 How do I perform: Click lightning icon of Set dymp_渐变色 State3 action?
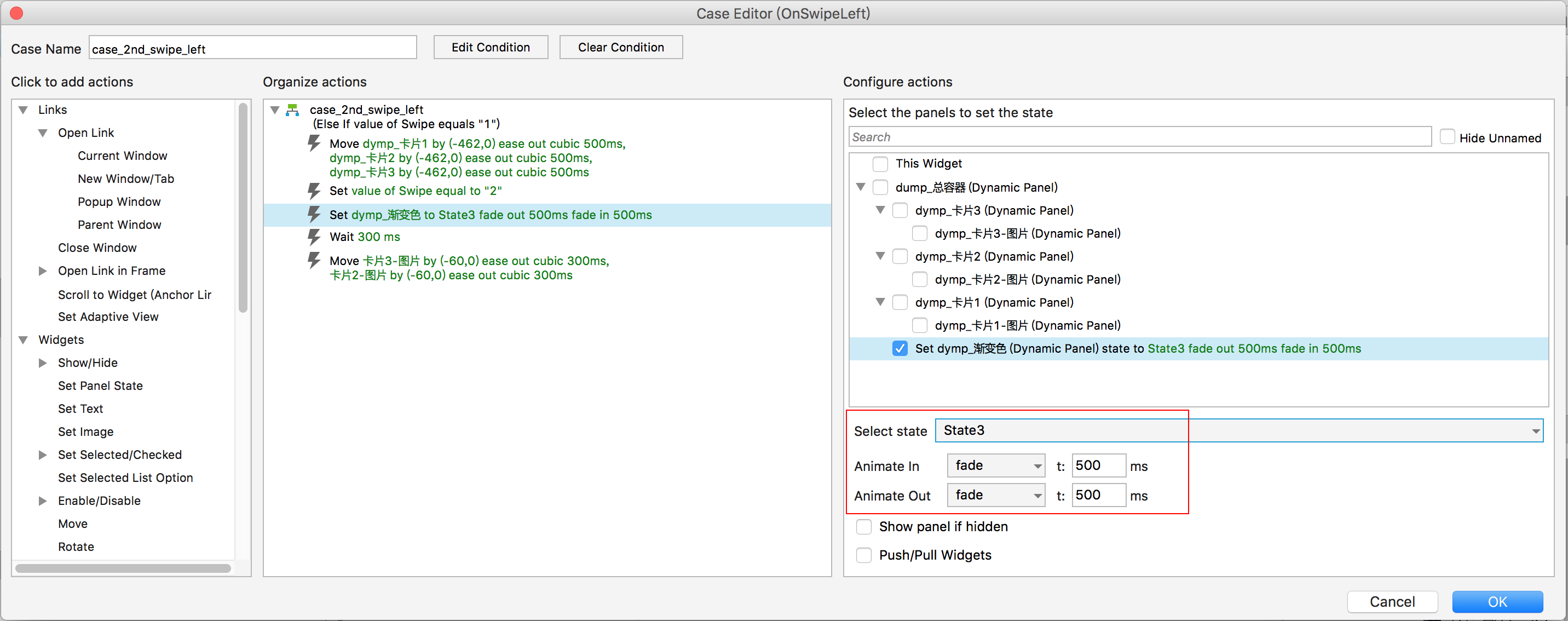click(x=314, y=214)
